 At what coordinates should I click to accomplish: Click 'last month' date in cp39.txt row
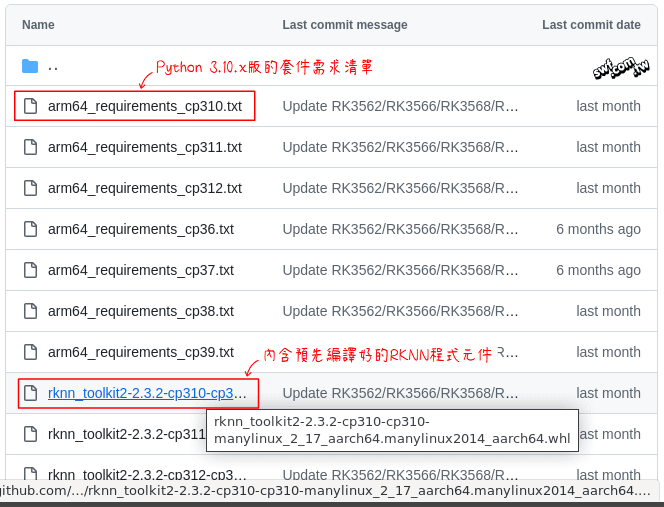pyautogui.click(x=608, y=352)
